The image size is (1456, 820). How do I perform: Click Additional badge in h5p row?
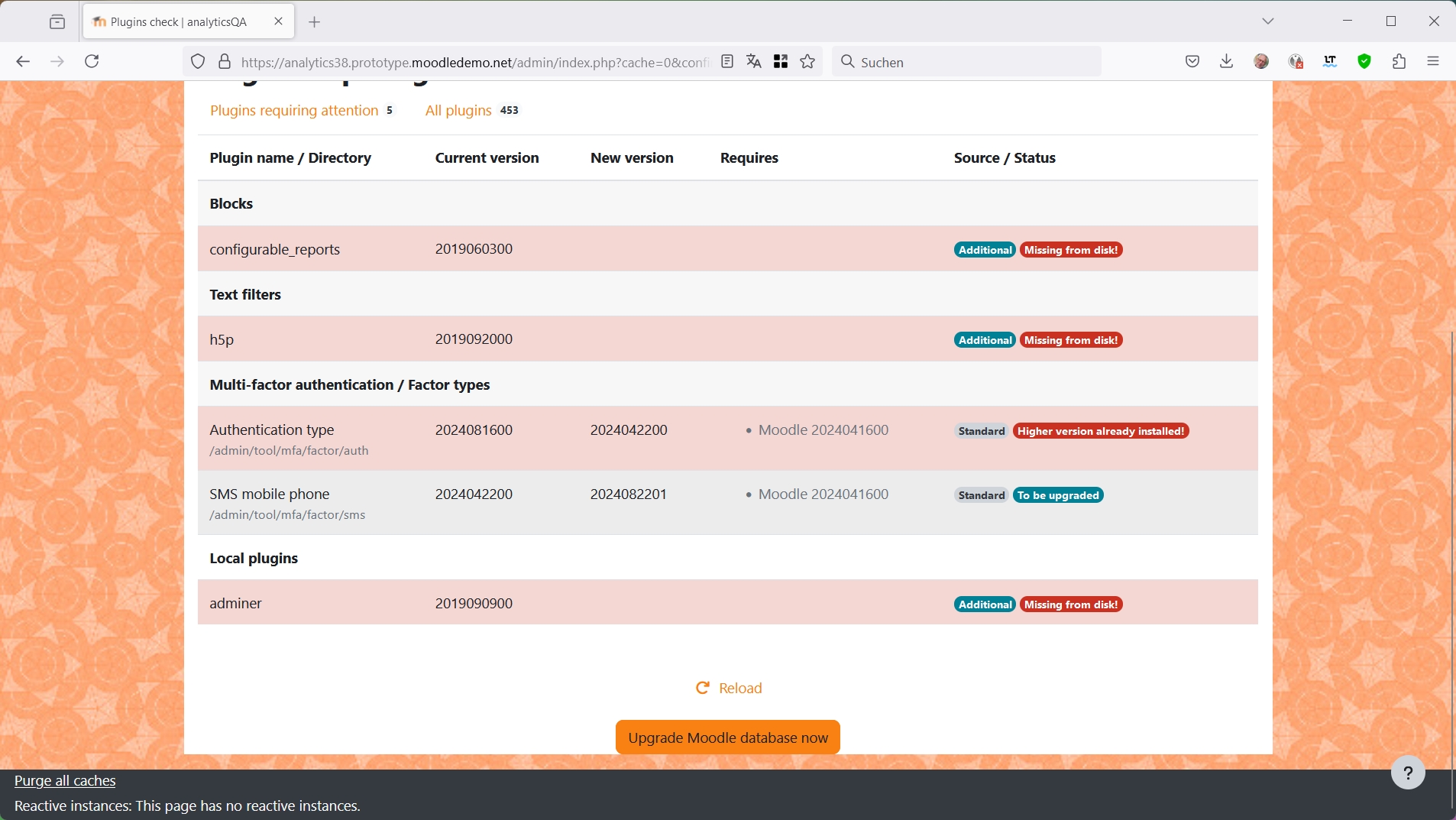point(985,340)
